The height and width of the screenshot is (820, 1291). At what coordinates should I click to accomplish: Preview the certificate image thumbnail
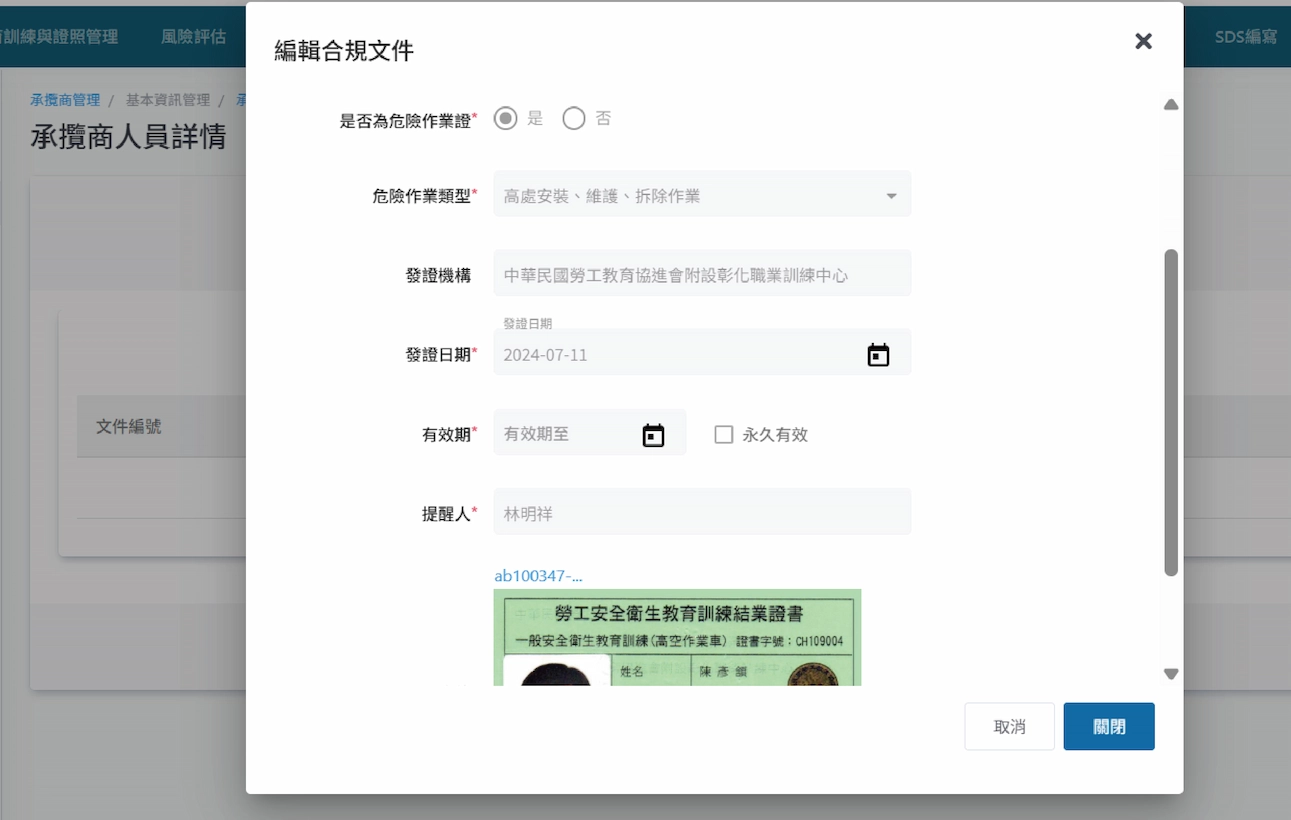[x=677, y=637]
